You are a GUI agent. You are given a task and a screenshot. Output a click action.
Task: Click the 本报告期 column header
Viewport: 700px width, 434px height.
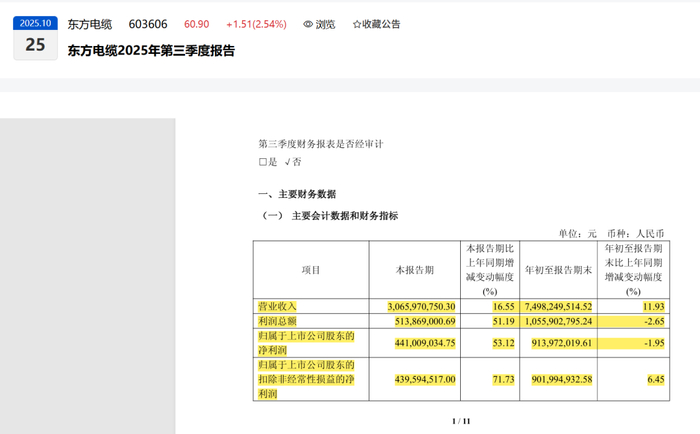click(x=415, y=270)
